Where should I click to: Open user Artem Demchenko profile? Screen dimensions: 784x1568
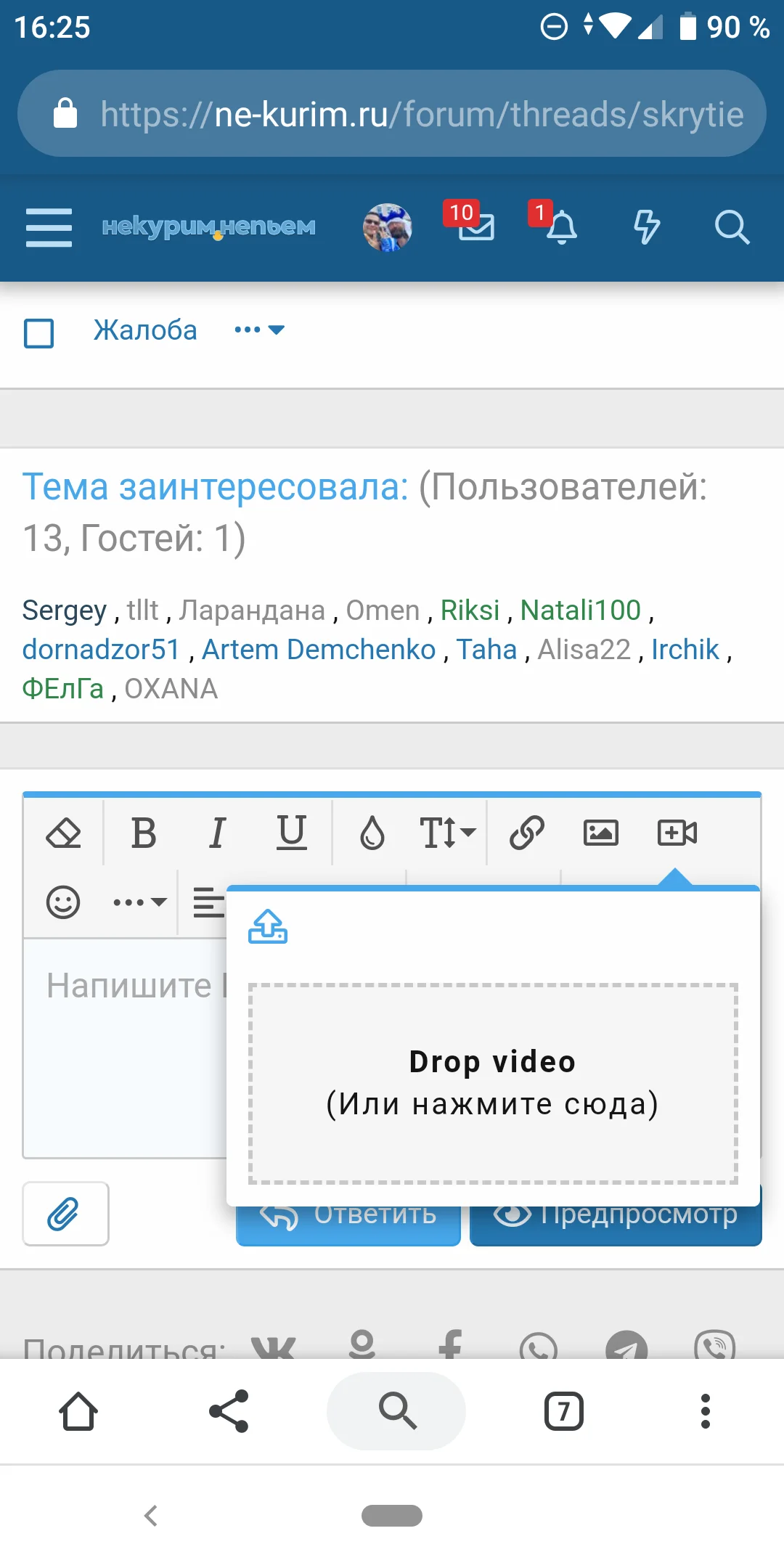319,650
